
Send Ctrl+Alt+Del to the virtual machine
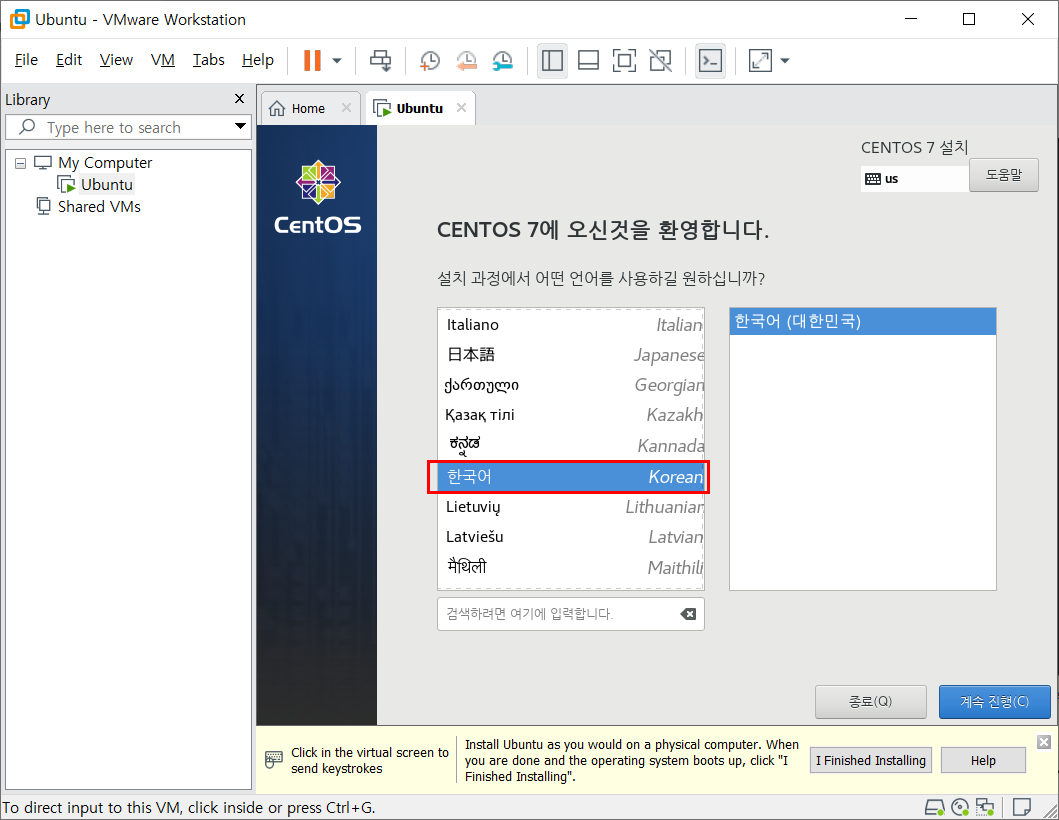[381, 61]
